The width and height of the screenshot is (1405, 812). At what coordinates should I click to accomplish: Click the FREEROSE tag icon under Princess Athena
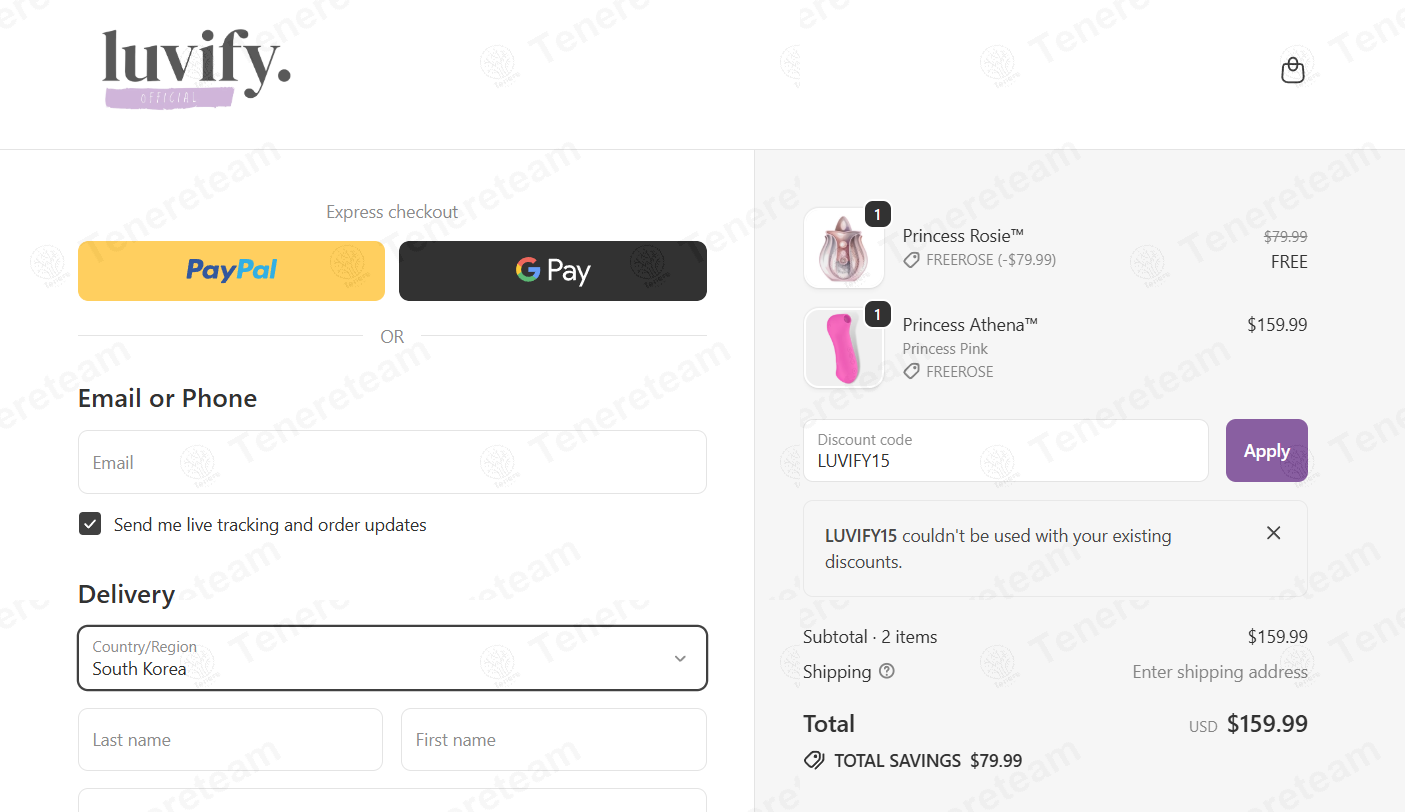[911, 371]
